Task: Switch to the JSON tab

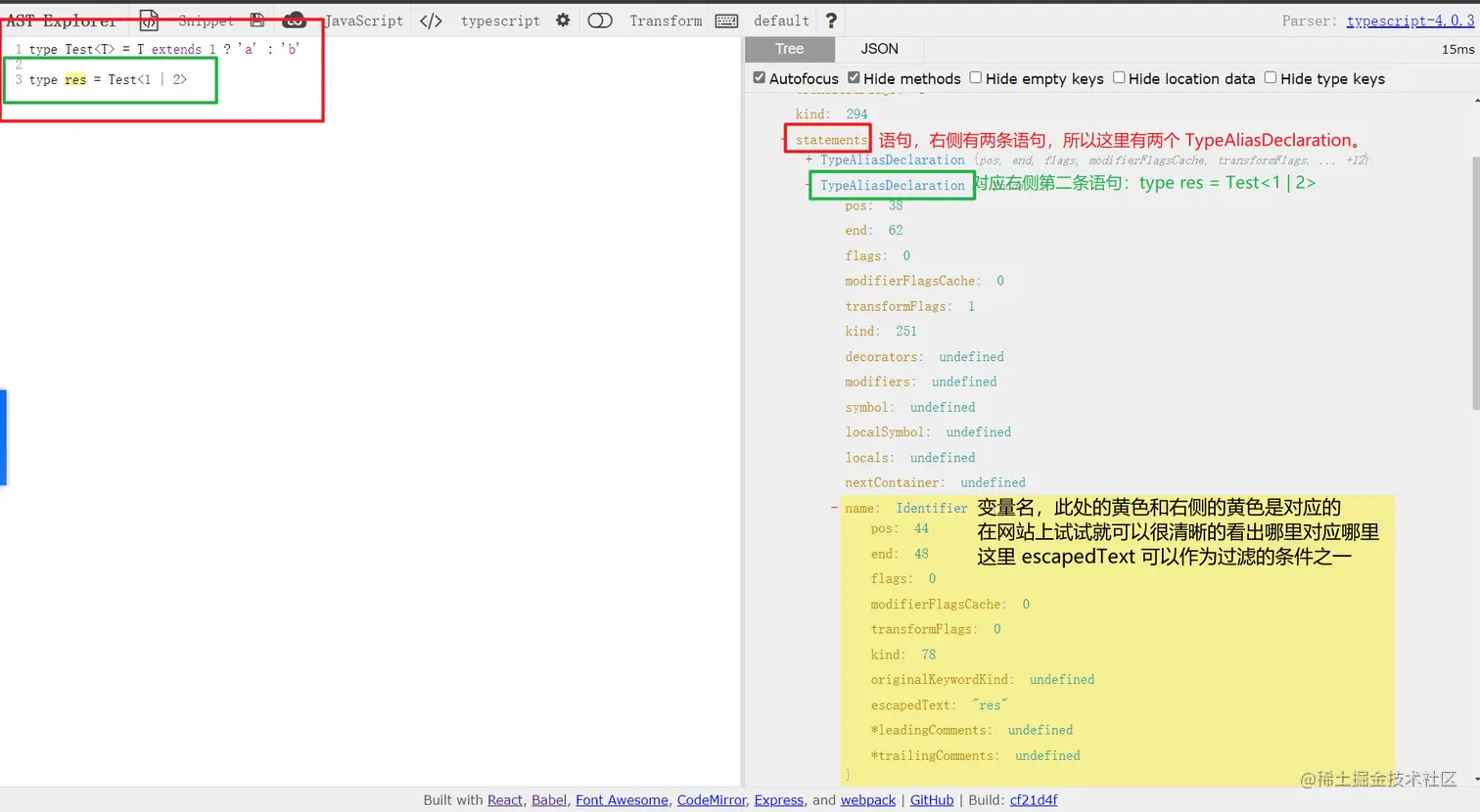Action: coord(879,49)
